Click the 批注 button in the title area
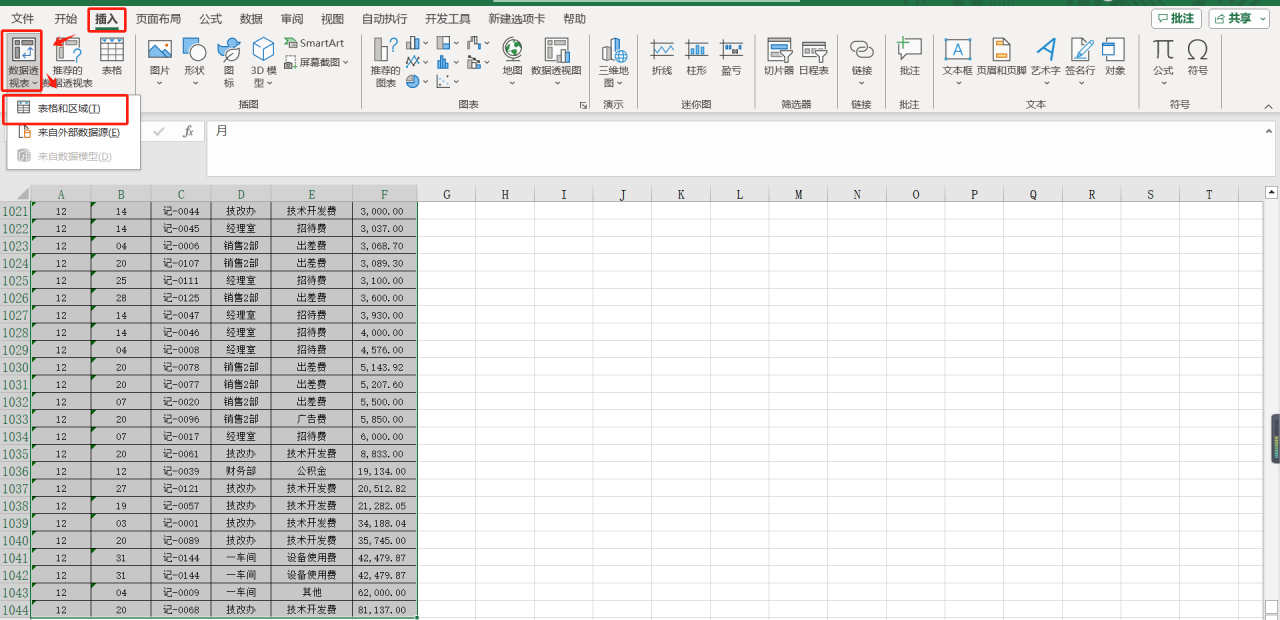Screen dimensions: 1280x620 click(x=1176, y=18)
